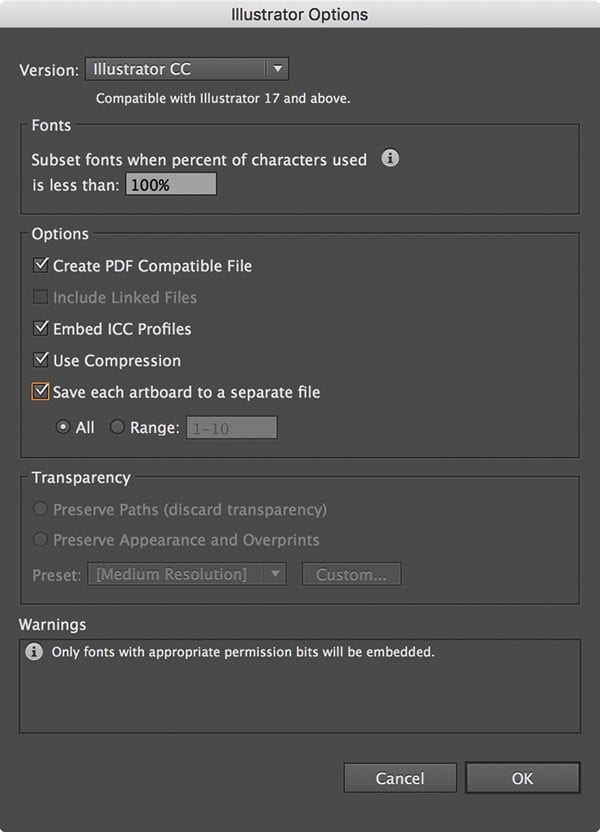Click the Illustrator Options title bar

(300, 14)
